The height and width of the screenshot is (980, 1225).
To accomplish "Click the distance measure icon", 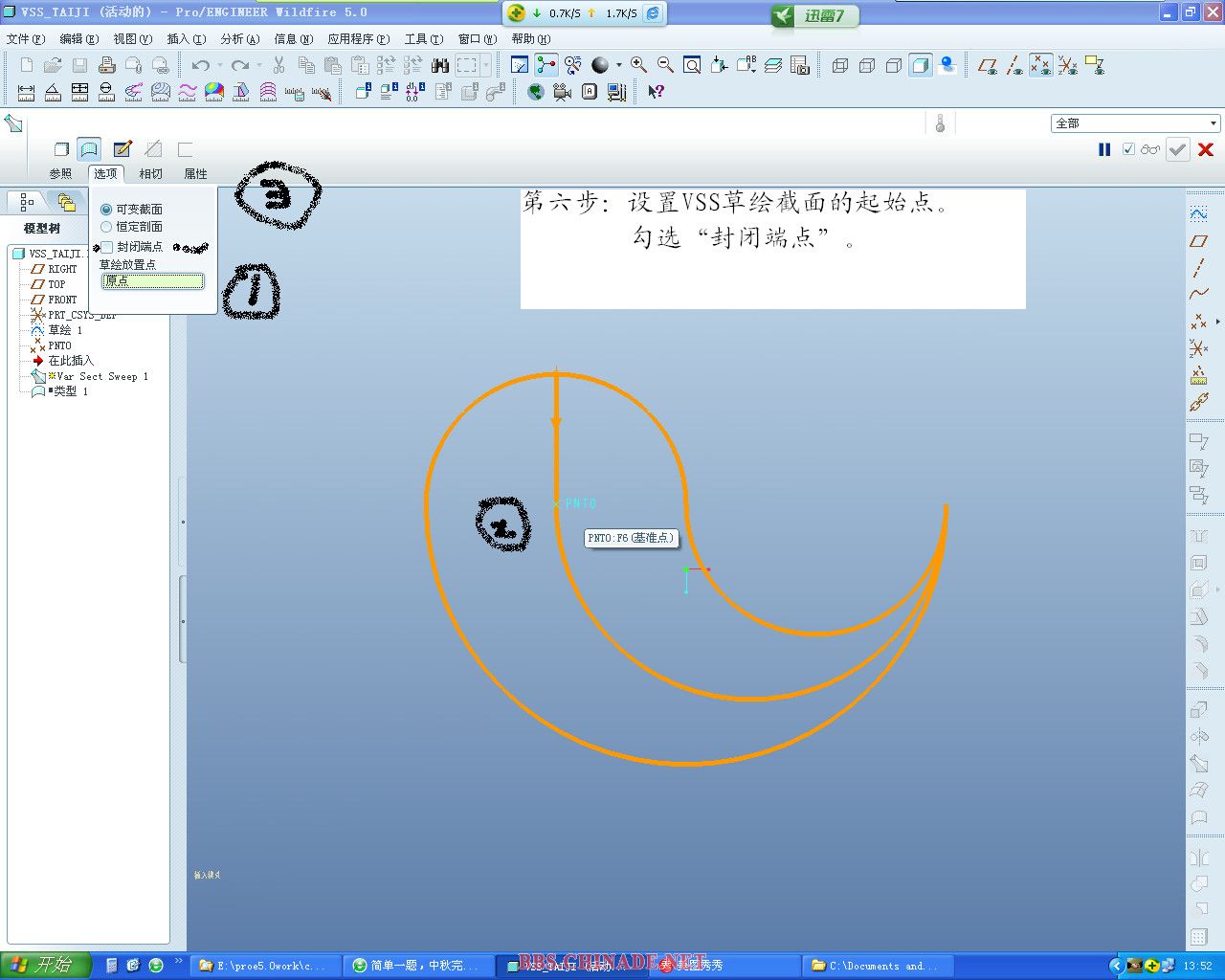I will click(x=26, y=92).
